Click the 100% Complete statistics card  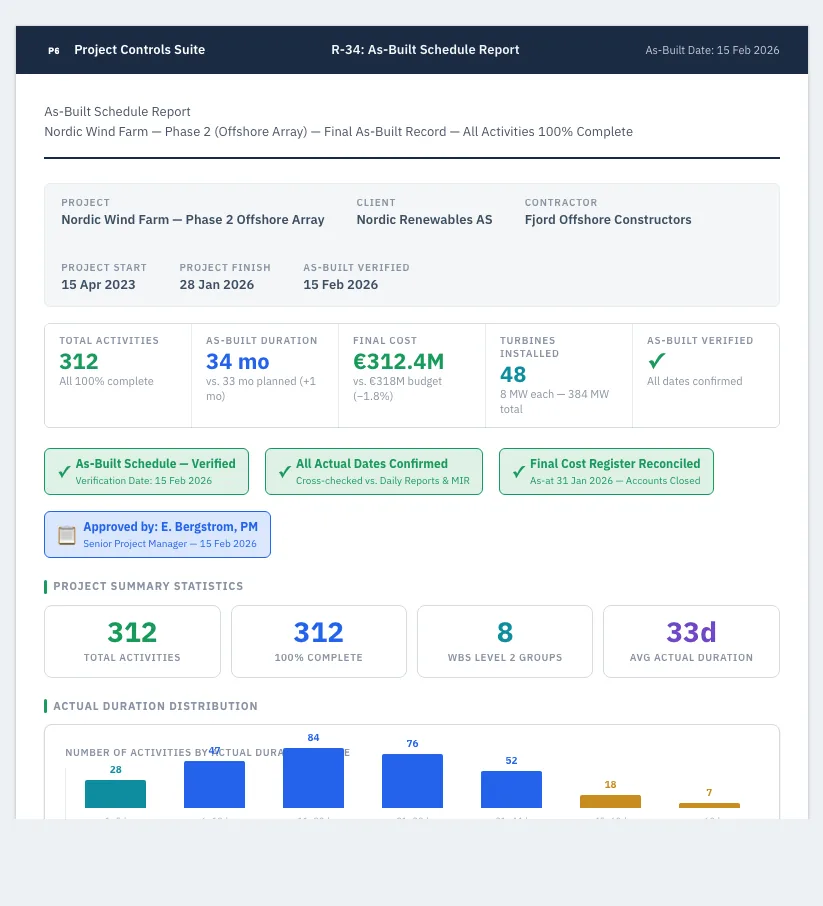click(318, 641)
